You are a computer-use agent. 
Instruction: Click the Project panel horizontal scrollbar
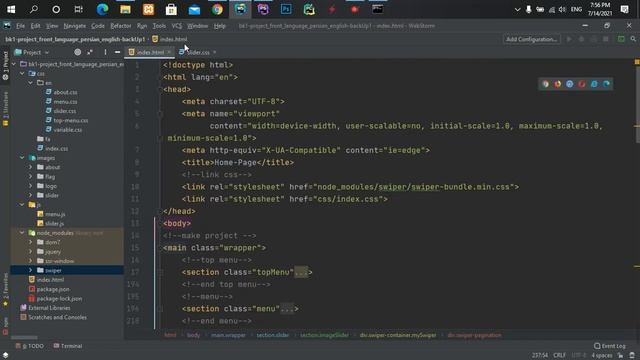24,338
